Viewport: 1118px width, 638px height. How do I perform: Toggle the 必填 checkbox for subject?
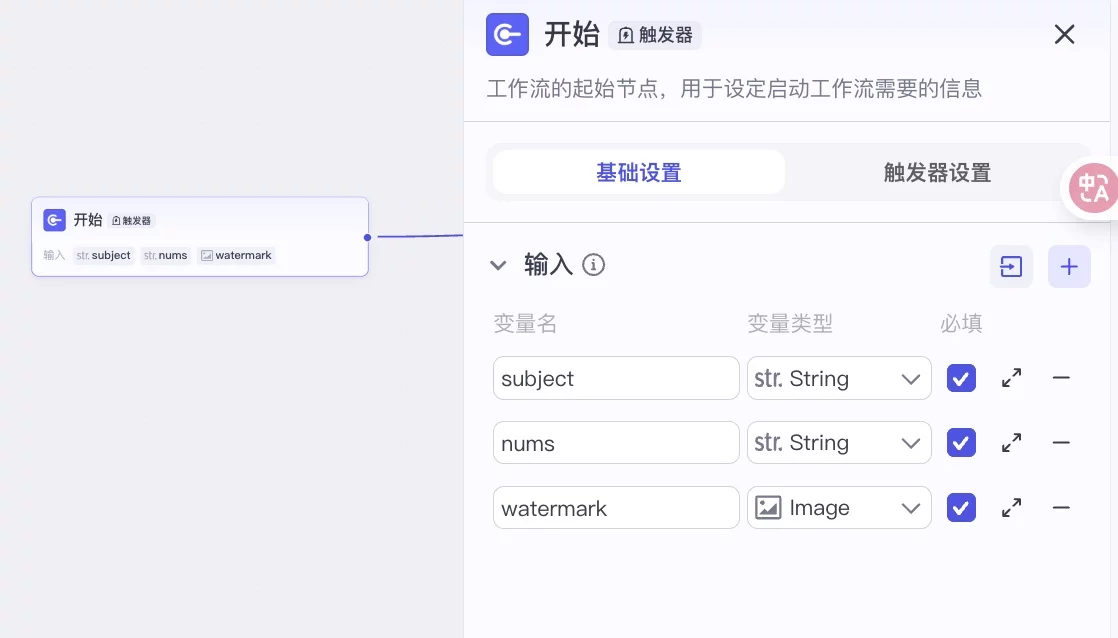click(x=961, y=378)
